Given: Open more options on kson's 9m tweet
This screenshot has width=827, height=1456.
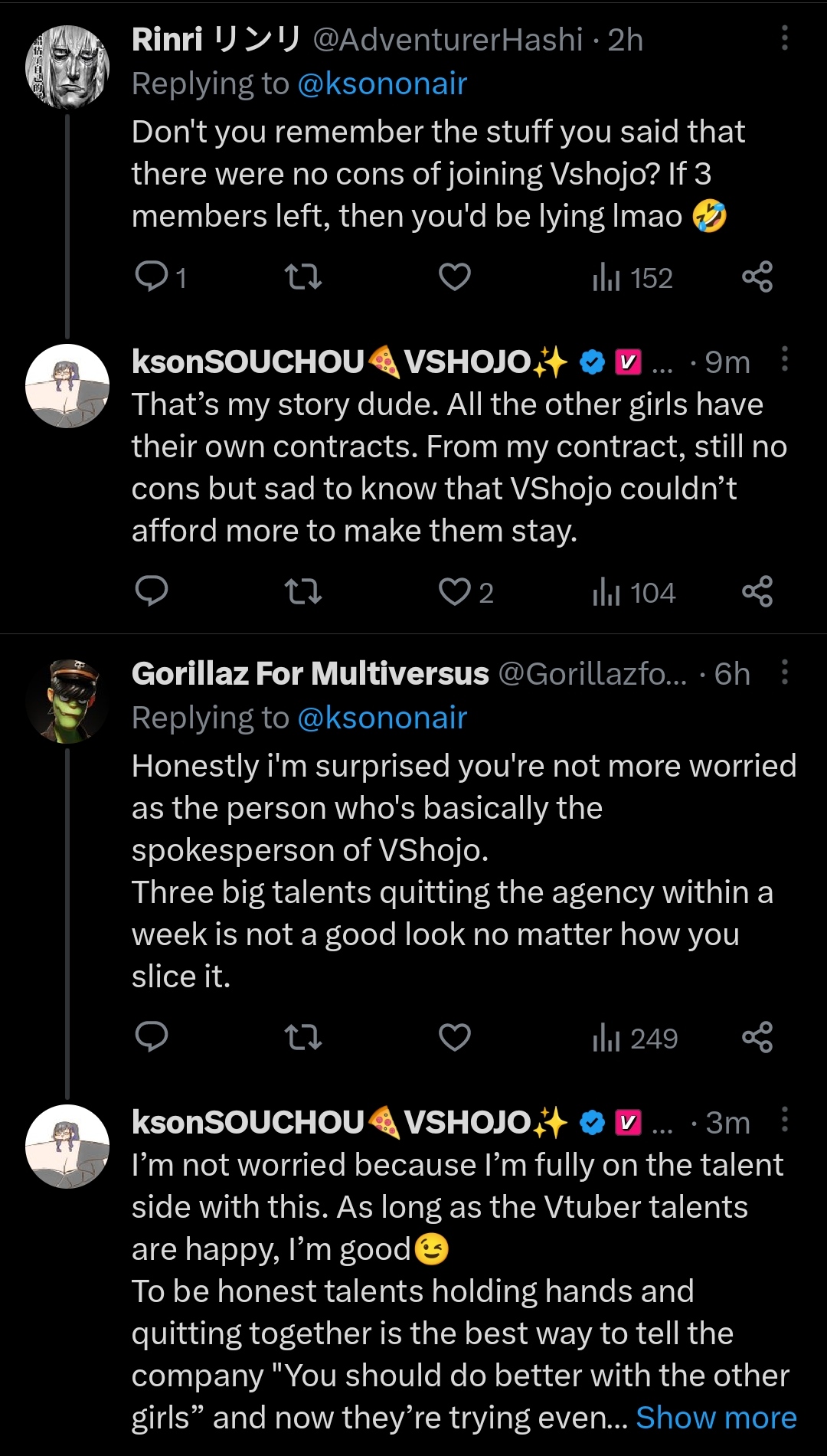Looking at the screenshot, I should [784, 358].
